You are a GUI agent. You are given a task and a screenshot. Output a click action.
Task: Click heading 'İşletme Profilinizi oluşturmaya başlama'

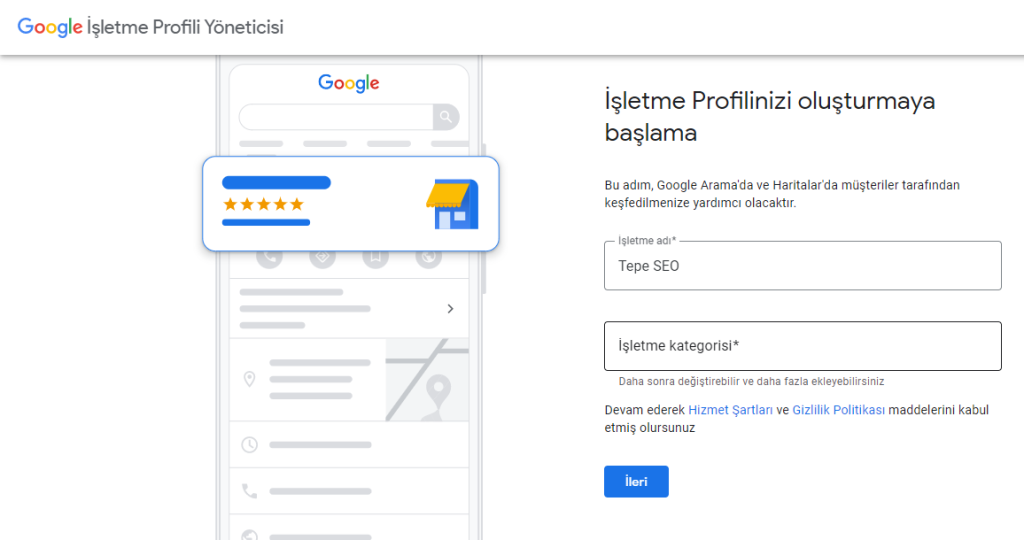[770, 117]
